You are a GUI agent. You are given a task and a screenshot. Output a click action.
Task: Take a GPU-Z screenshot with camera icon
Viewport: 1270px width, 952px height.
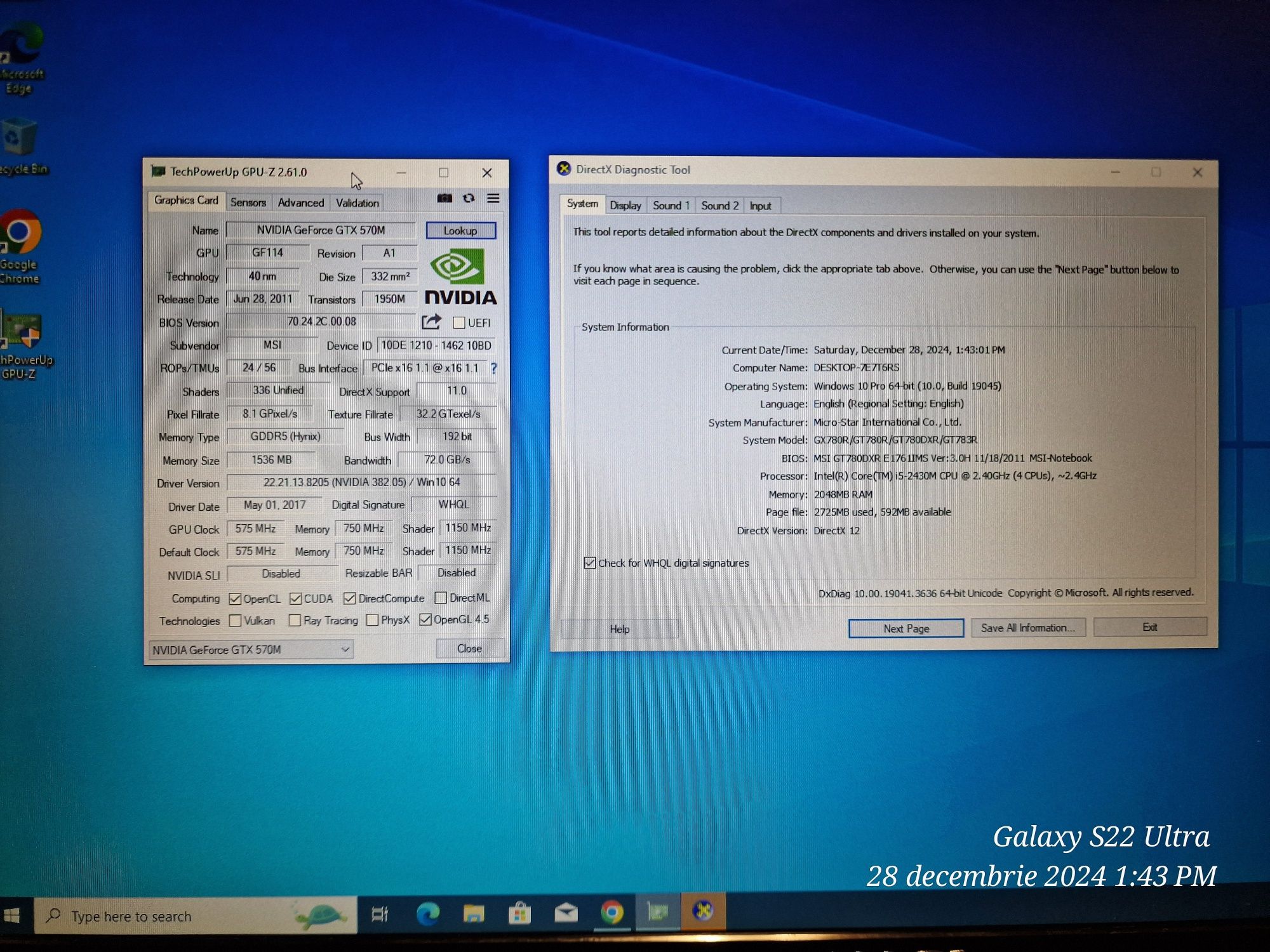click(x=444, y=199)
